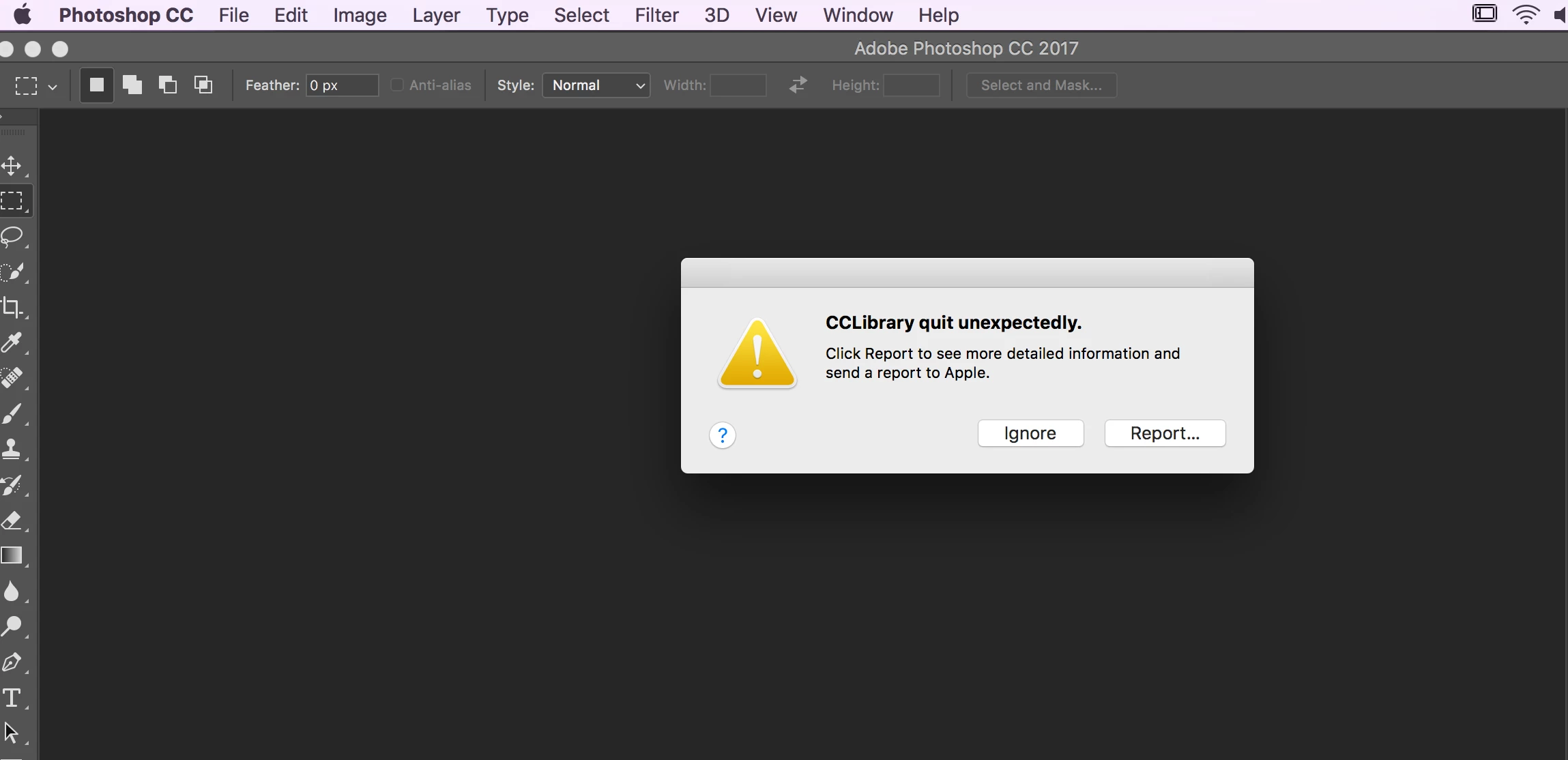
Task: Click the Feather value input field
Action: [x=342, y=85]
